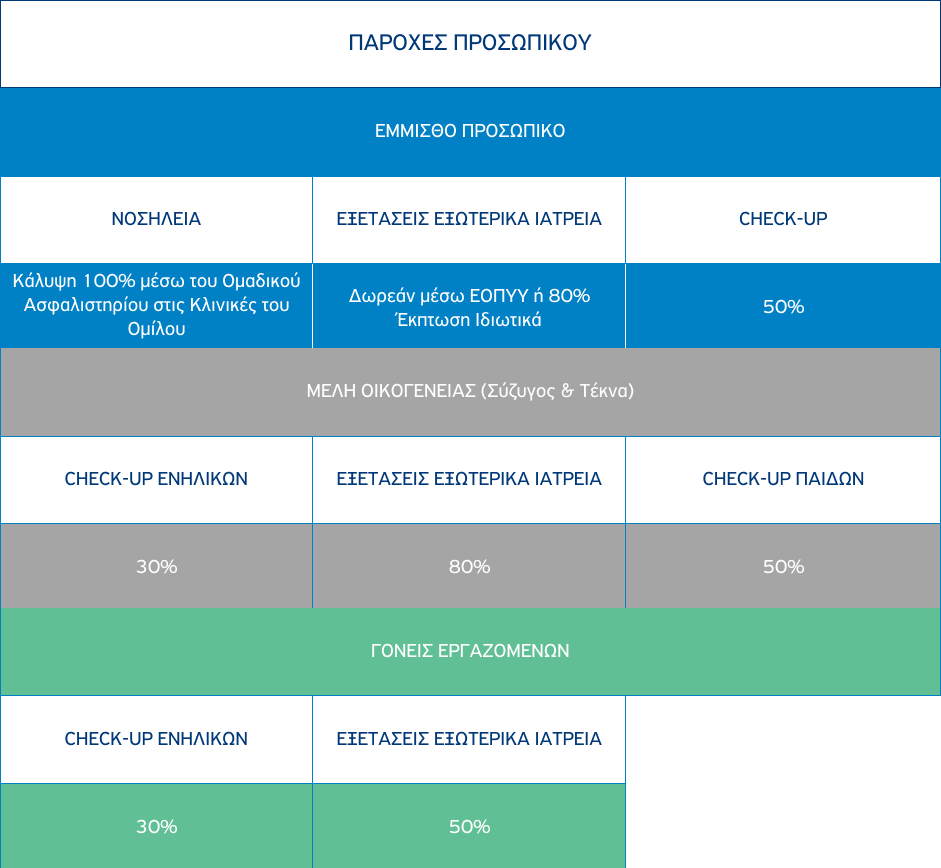Image resolution: width=941 pixels, height=868 pixels.
Task: Select ΕΞΕΤΑΣΕΙΣ ΕΞΩΤΕΡΙΚΑ ΙΑΤΡΕΙΑ header under ΕΜΜΙΣΘΟ ΠΡΟΣΩΠΙΚΟ
Action: click(469, 219)
